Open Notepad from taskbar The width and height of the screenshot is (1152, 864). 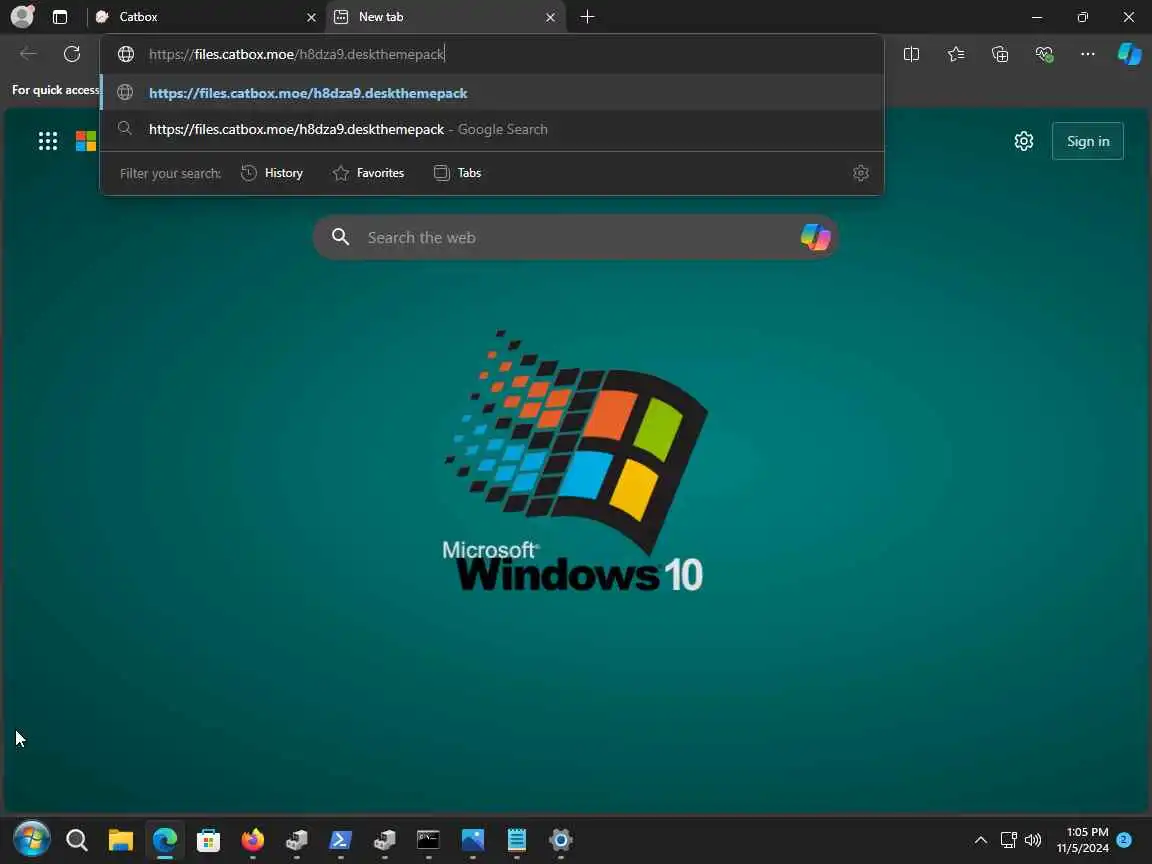516,840
